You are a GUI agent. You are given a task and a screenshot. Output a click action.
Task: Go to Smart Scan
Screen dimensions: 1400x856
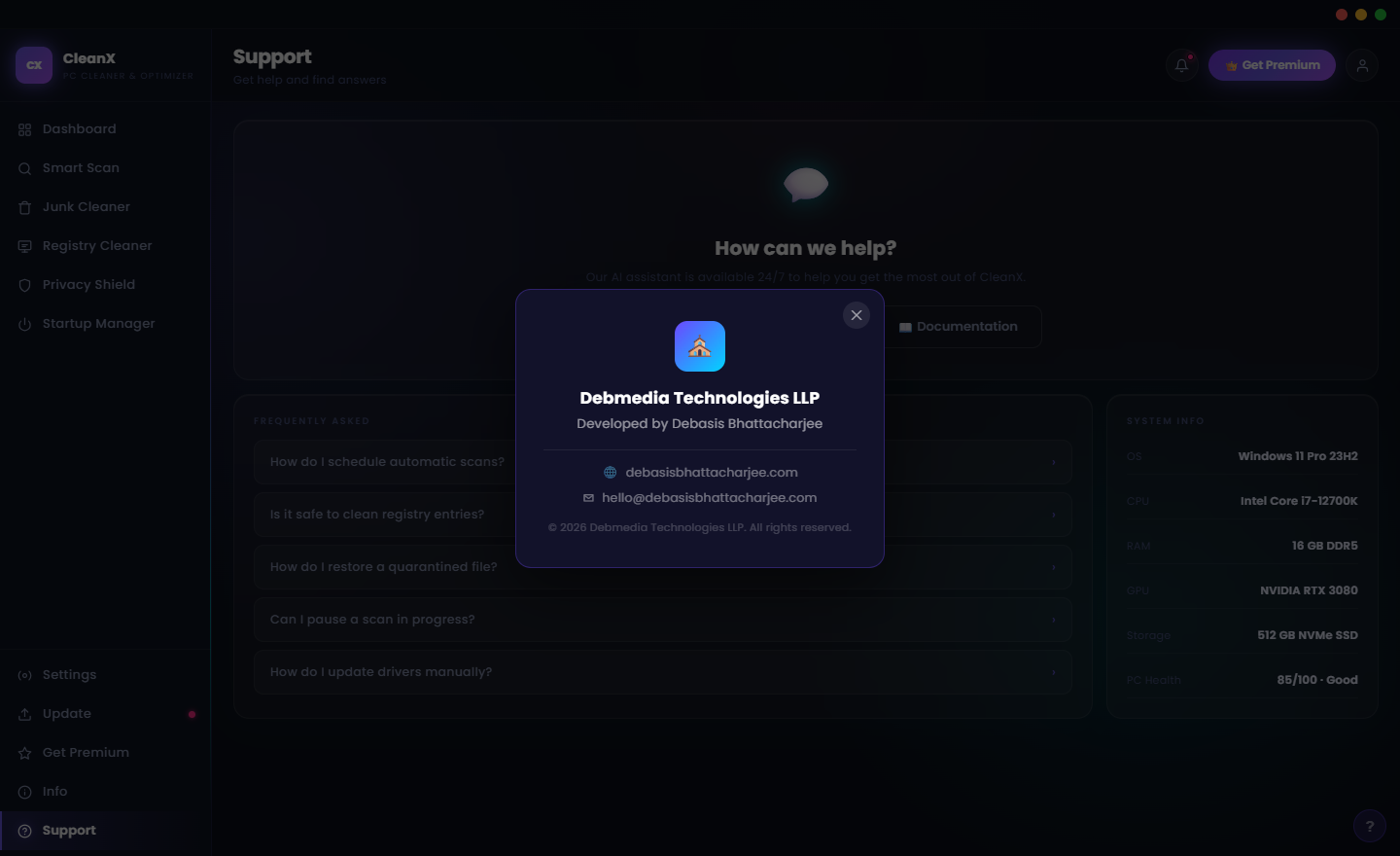[105, 168]
